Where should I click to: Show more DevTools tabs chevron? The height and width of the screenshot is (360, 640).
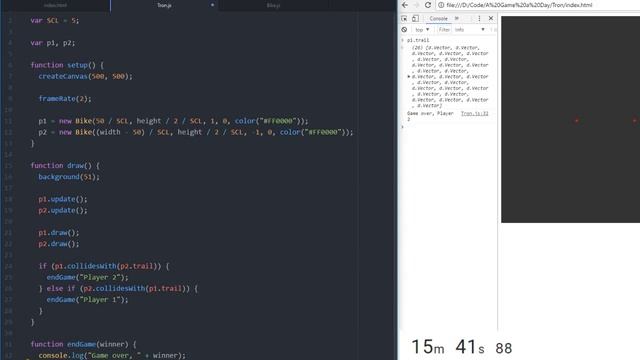[x=457, y=18]
